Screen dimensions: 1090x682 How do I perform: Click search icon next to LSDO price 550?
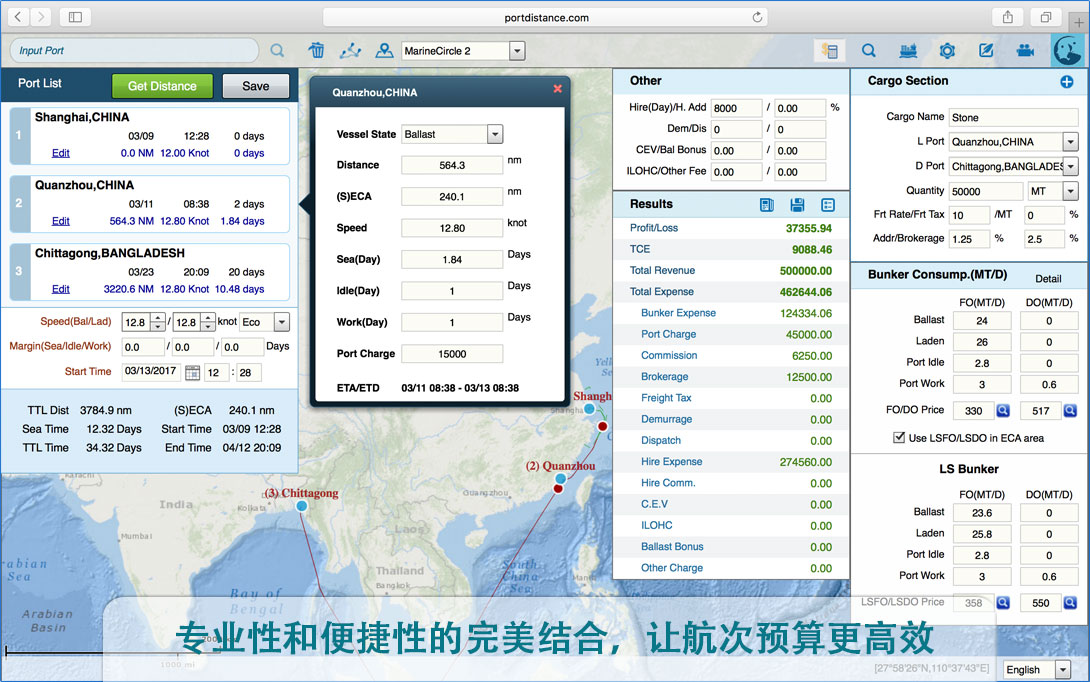[1071, 602]
